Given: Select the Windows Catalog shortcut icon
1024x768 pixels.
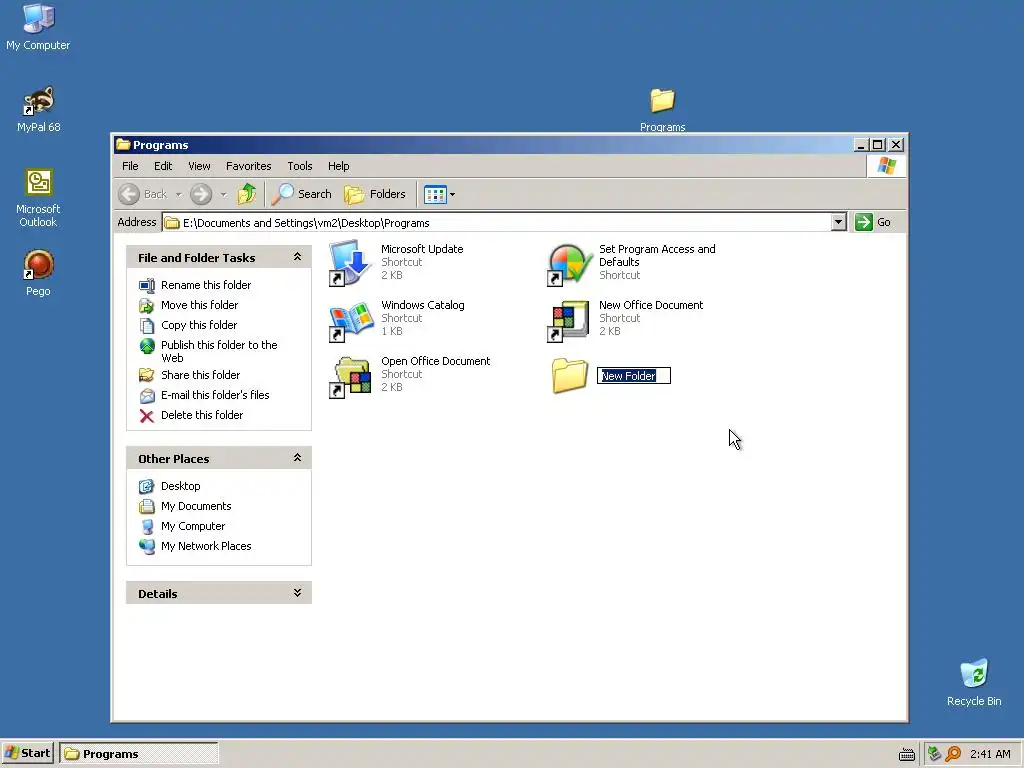Looking at the screenshot, I should tap(351, 320).
